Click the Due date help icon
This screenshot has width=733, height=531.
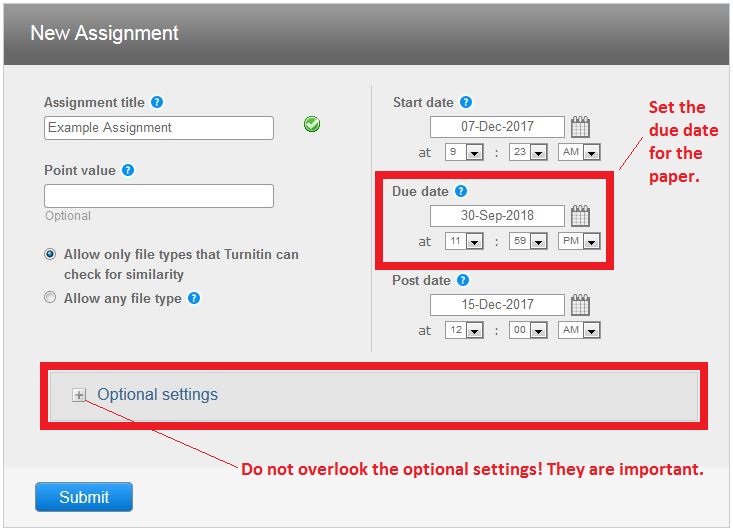(x=460, y=191)
